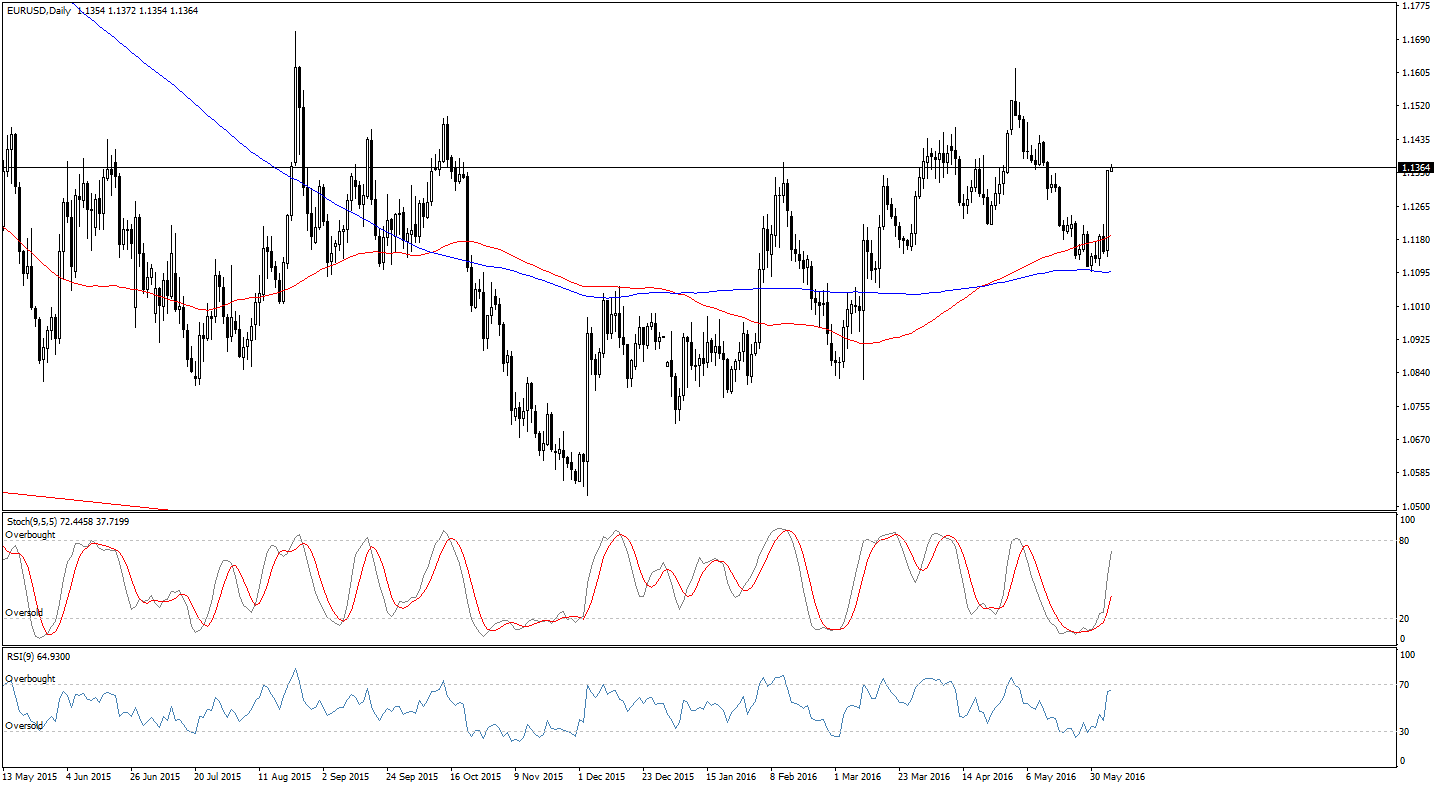Click the 1.1265 price axis label
1436x788 pixels.
1414,207
